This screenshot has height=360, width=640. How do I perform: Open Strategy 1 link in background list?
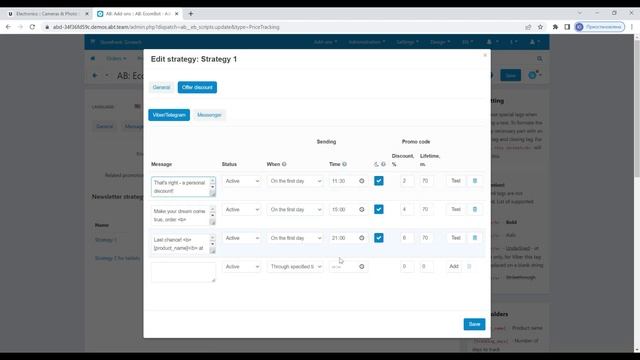point(106,240)
